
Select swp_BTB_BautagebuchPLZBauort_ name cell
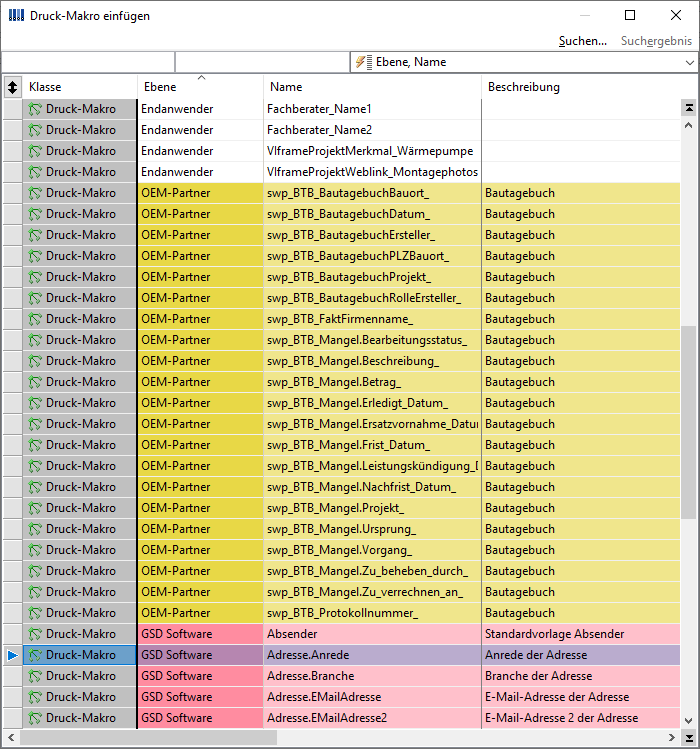(x=372, y=256)
